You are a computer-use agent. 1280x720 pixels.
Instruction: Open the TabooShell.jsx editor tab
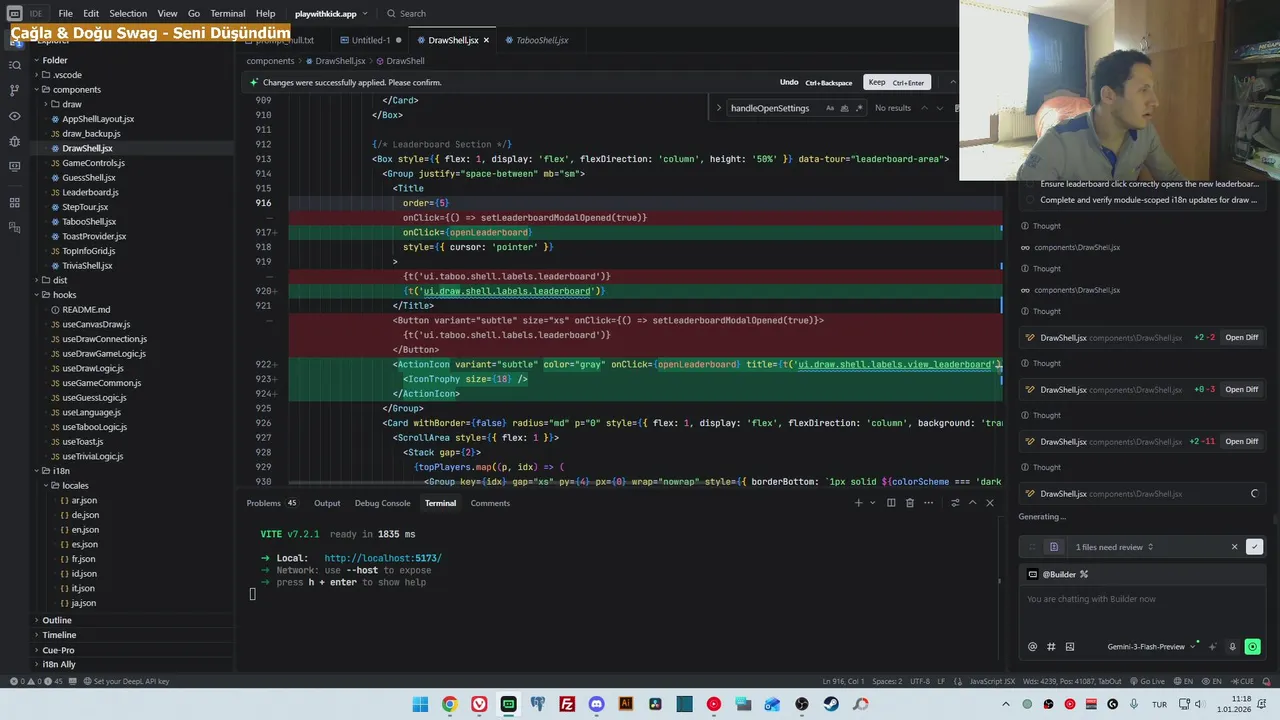pos(542,40)
